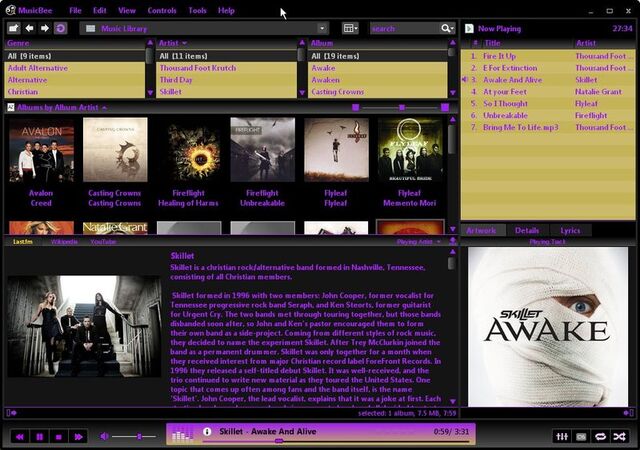Screen dimensions: 640x450
Task: Open the panel layout grid icon
Action: [x=350, y=28]
